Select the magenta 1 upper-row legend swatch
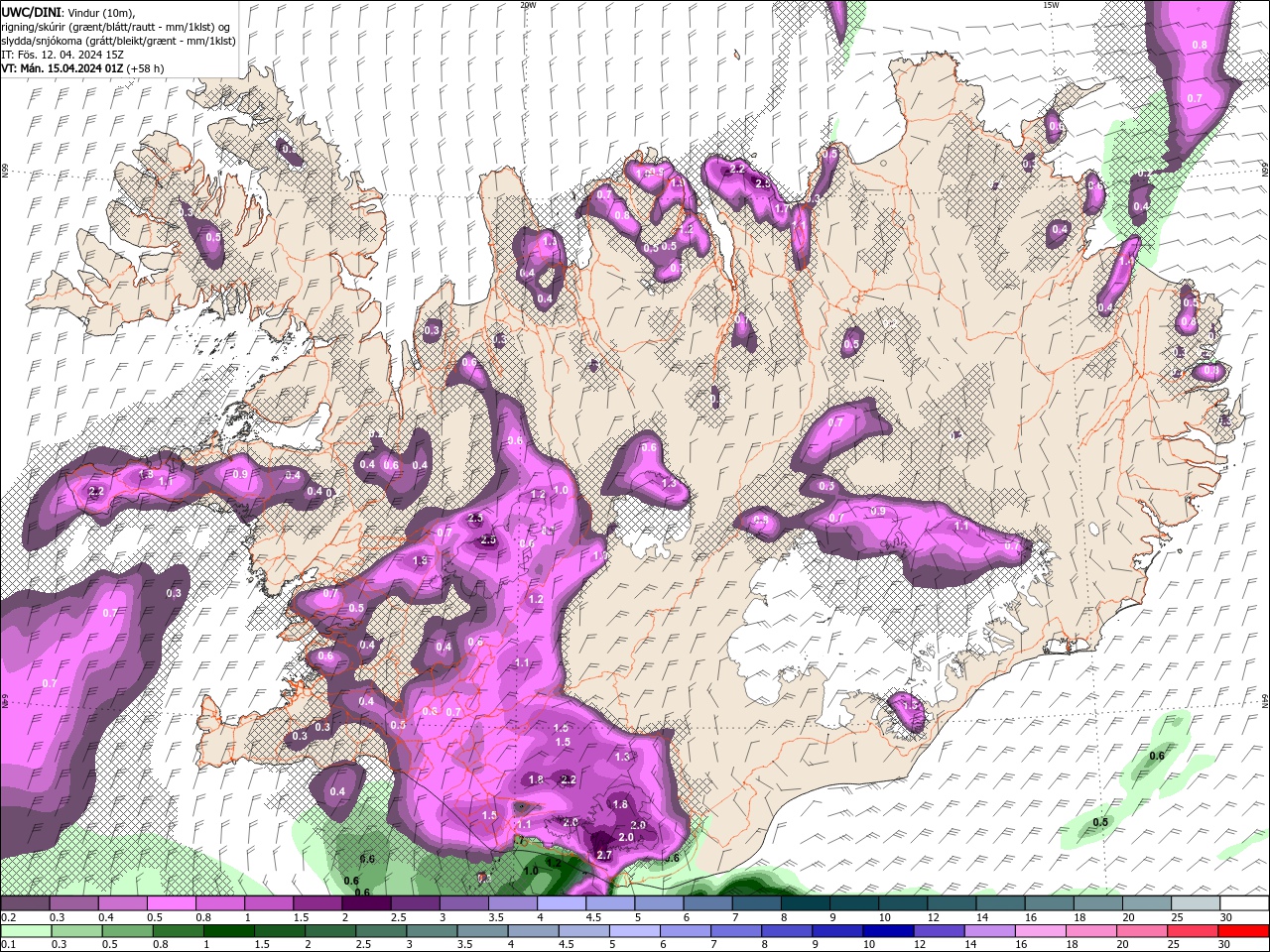 [x=269, y=903]
